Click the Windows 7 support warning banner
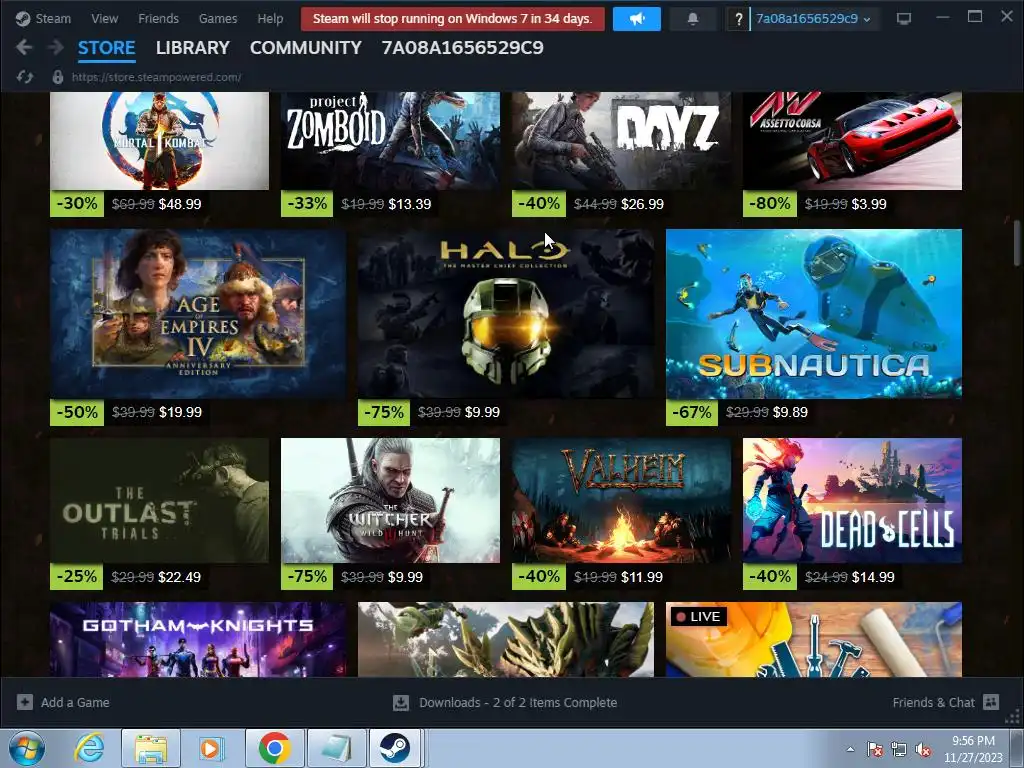1024x768 pixels. click(453, 18)
